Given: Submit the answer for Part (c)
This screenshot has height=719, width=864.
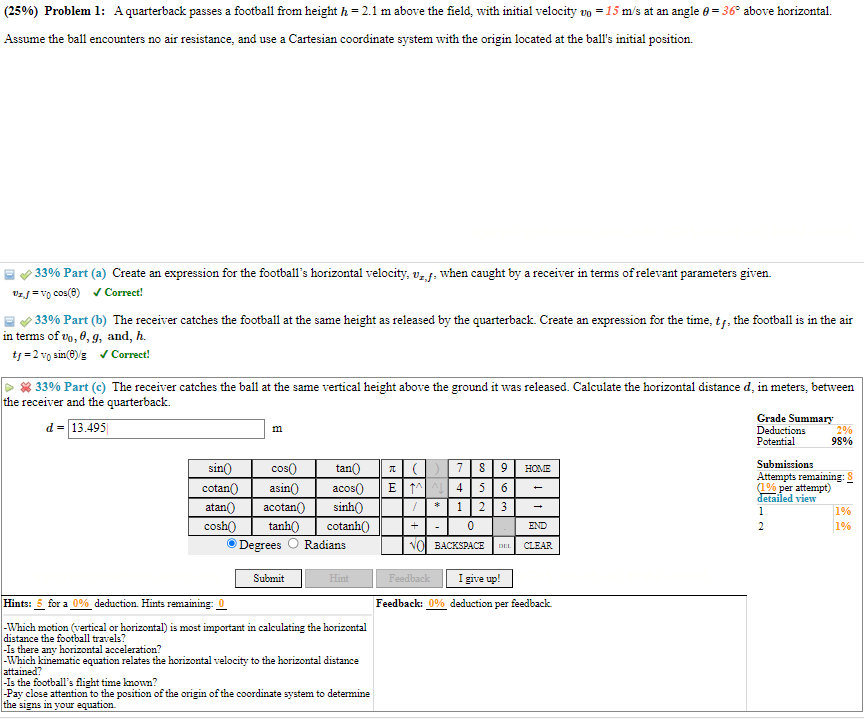Looking at the screenshot, I should [267, 578].
